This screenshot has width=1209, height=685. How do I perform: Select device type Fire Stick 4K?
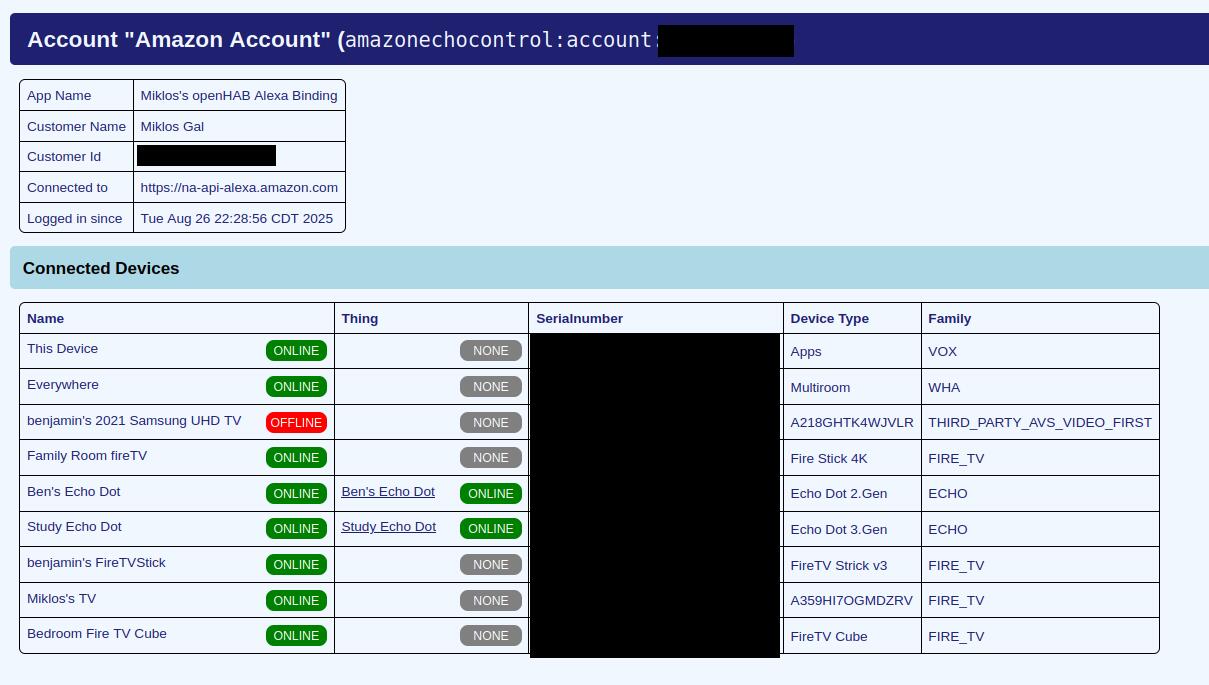829,458
